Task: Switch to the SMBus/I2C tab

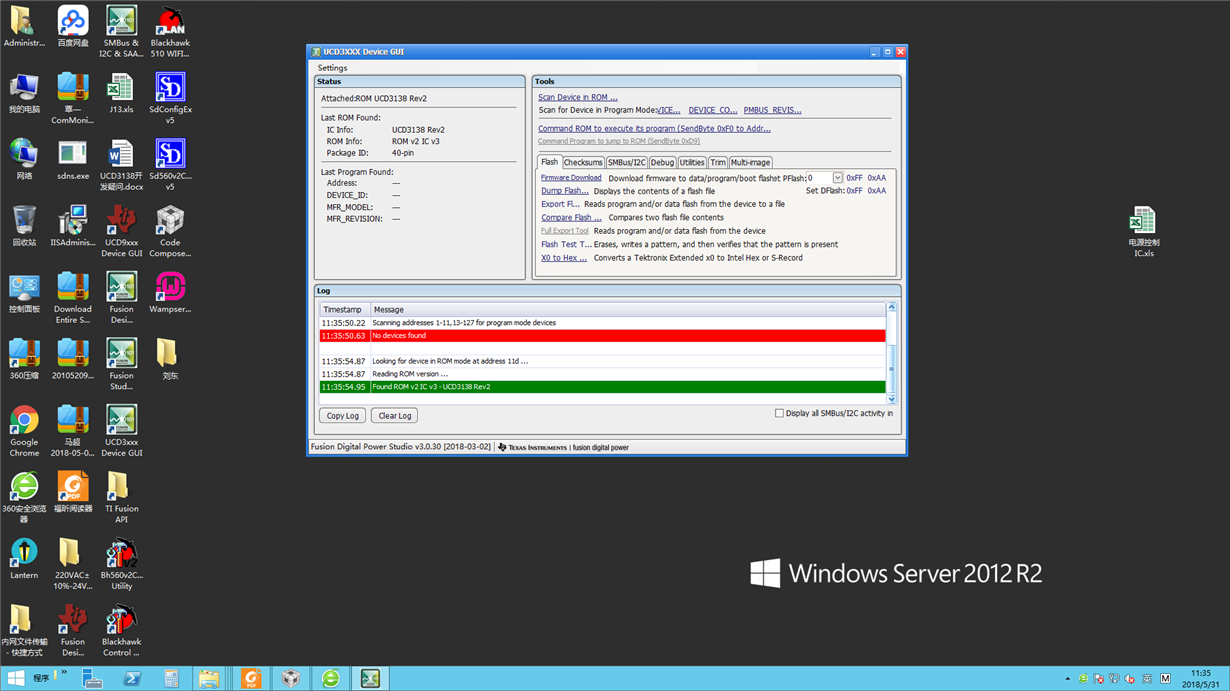Action: 626,162
